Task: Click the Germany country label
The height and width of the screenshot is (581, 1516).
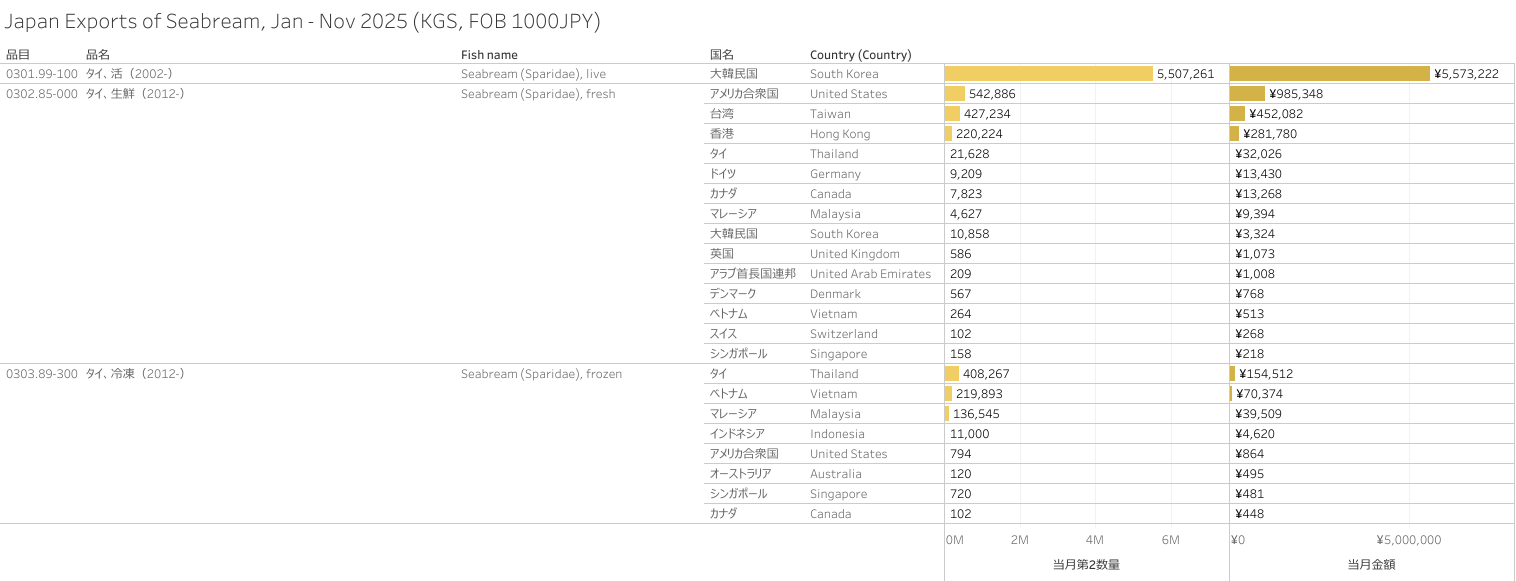Action: [x=835, y=174]
